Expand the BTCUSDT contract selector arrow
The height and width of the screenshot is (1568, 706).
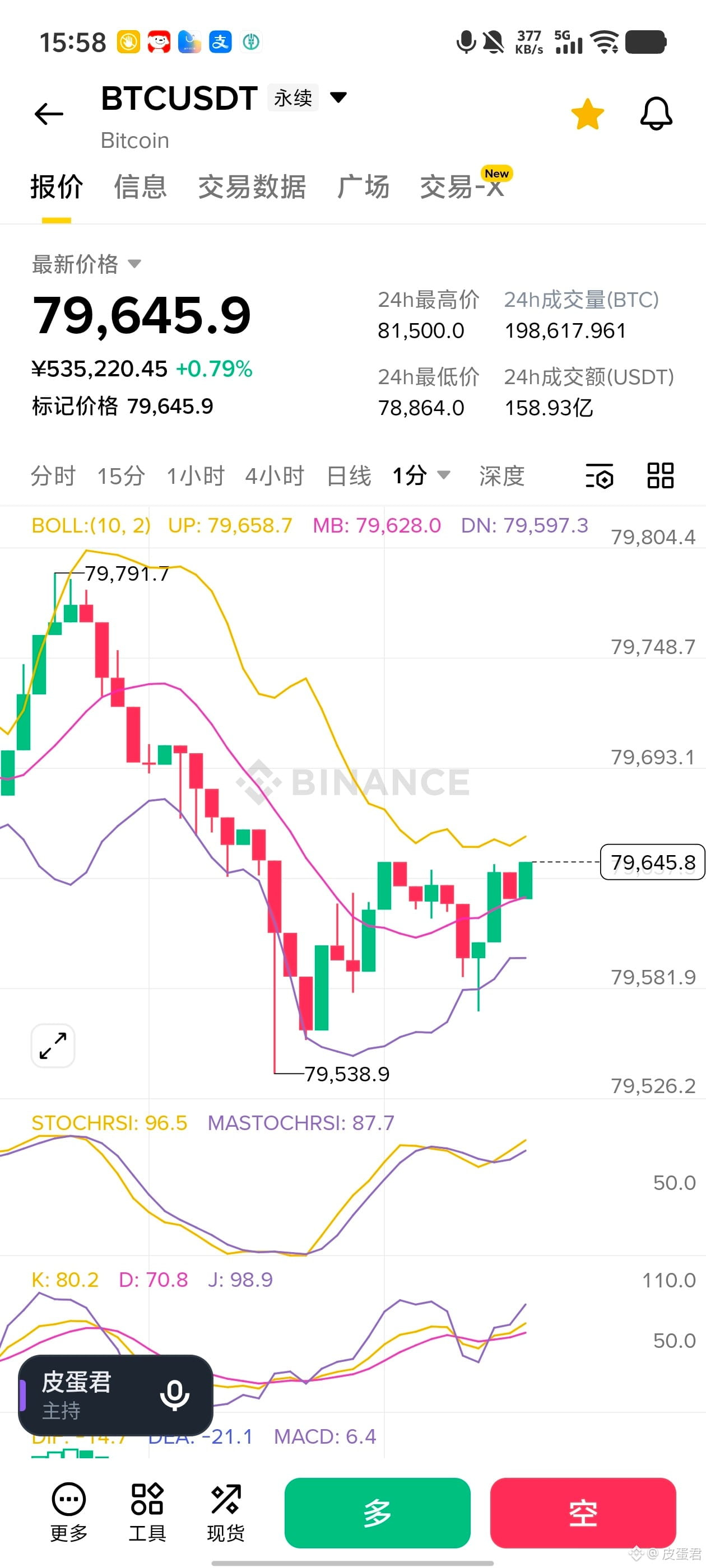point(338,97)
